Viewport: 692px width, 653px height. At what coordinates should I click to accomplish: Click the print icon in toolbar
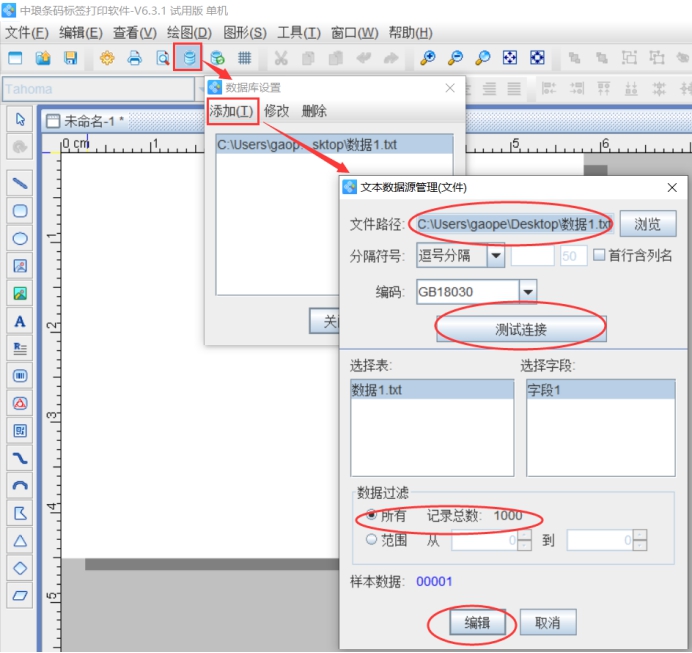coord(134,58)
